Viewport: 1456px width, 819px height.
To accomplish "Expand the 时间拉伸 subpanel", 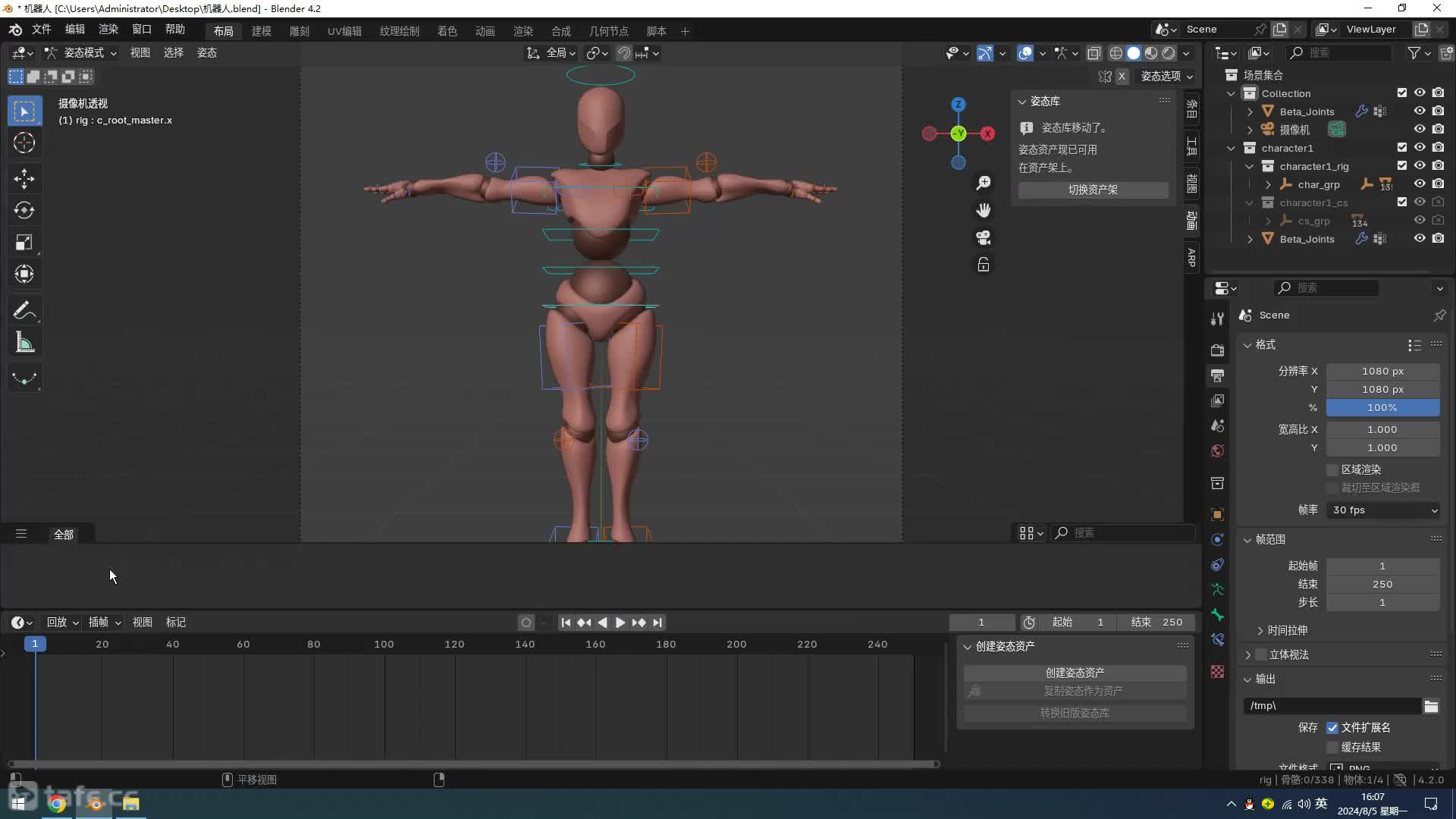I will pos(1260,631).
